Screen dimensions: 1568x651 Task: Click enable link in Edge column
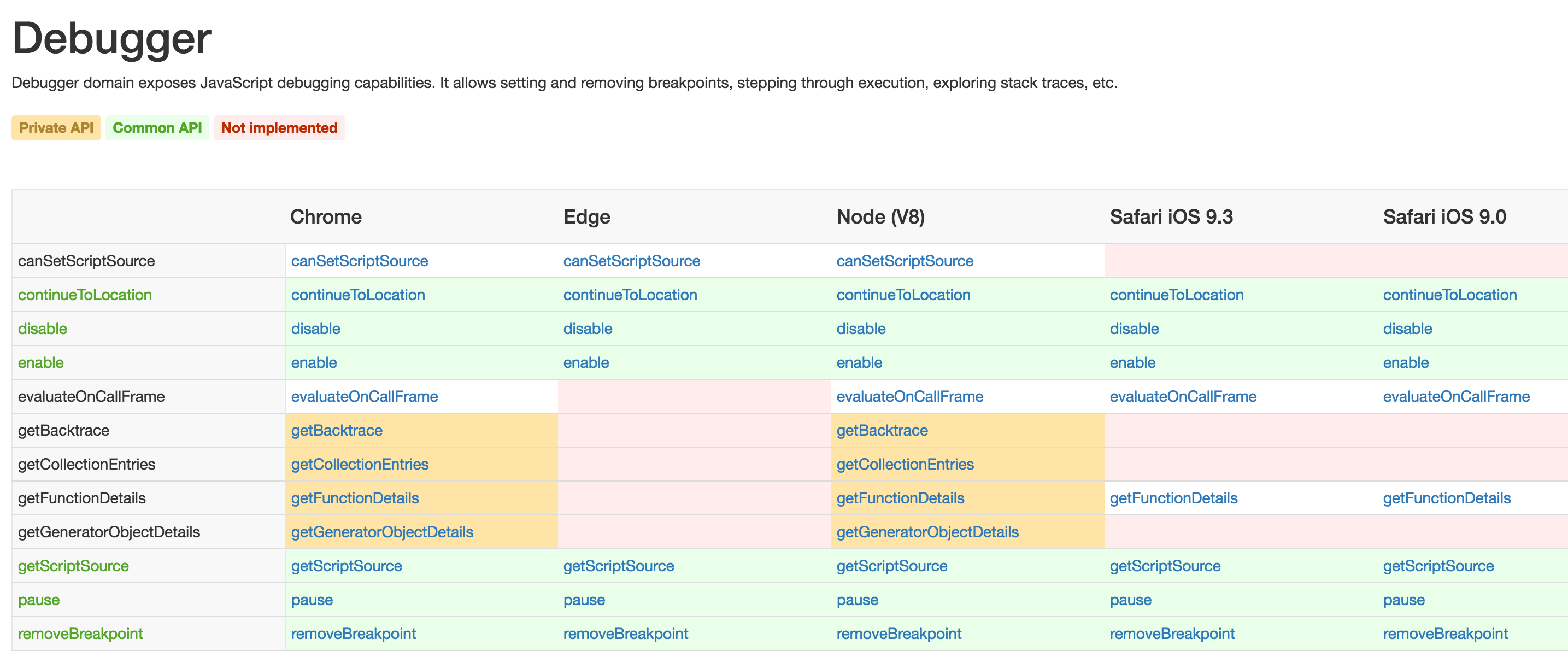pyautogui.click(x=585, y=363)
